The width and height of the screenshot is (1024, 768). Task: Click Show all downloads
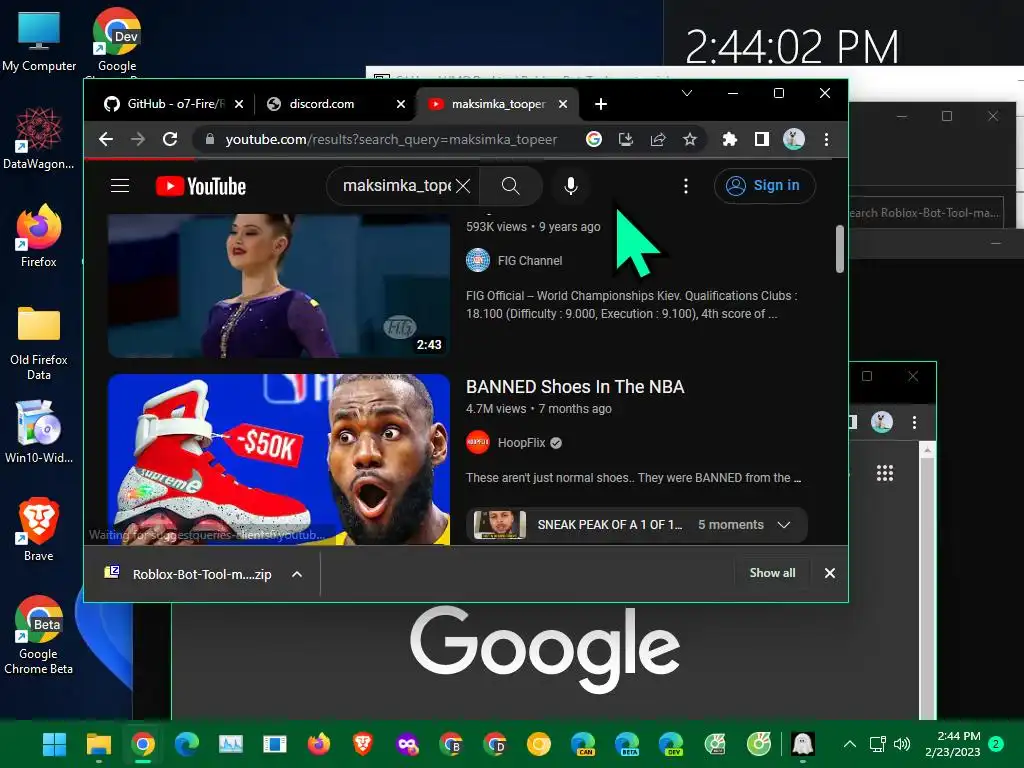coord(773,573)
